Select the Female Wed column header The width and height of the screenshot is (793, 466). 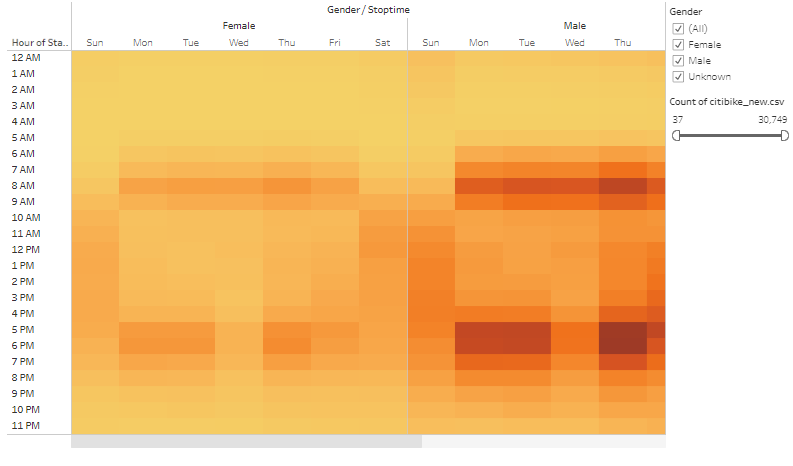[239, 43]
